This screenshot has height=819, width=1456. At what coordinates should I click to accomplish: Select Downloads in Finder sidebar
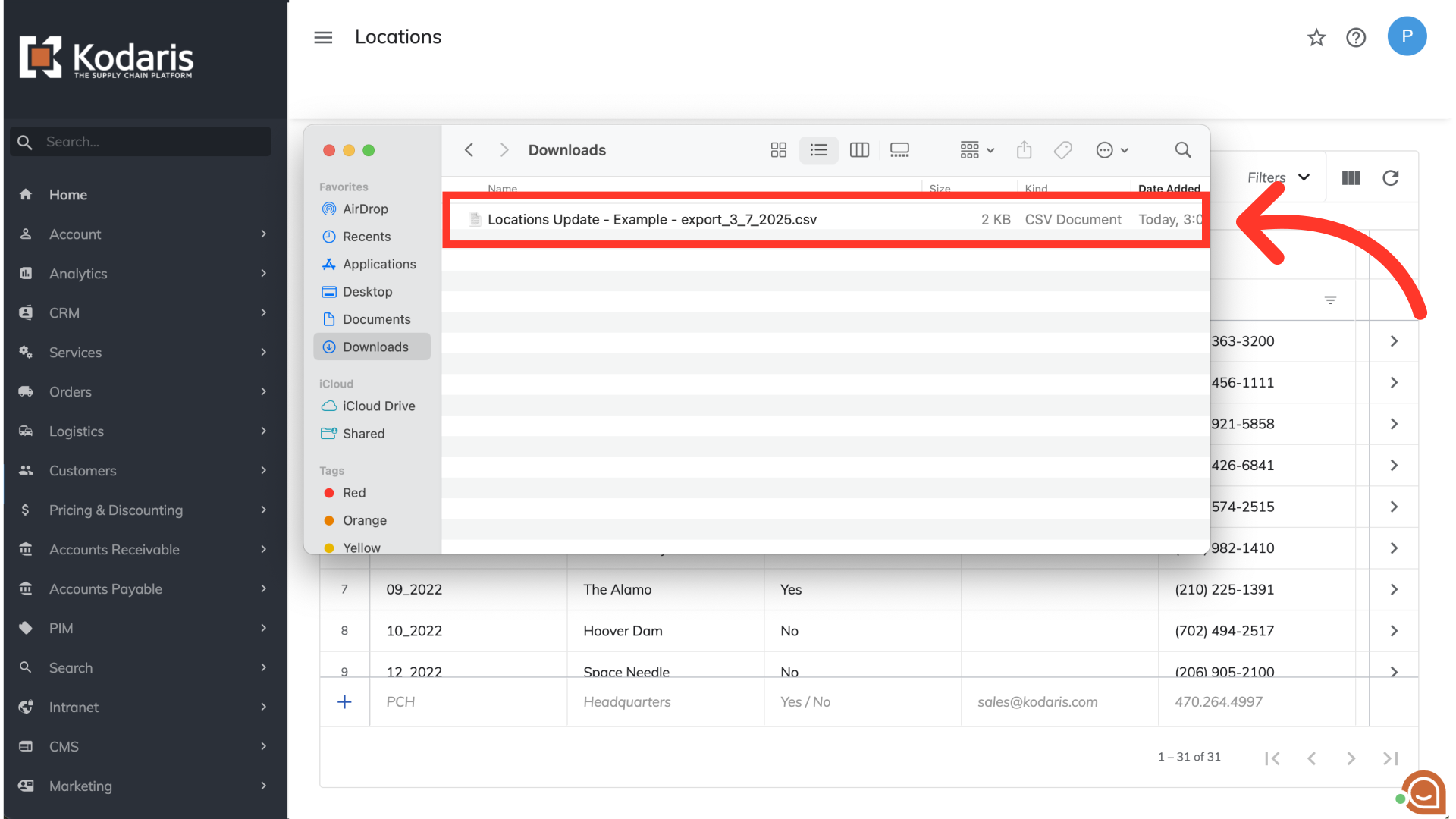point(375,347)
